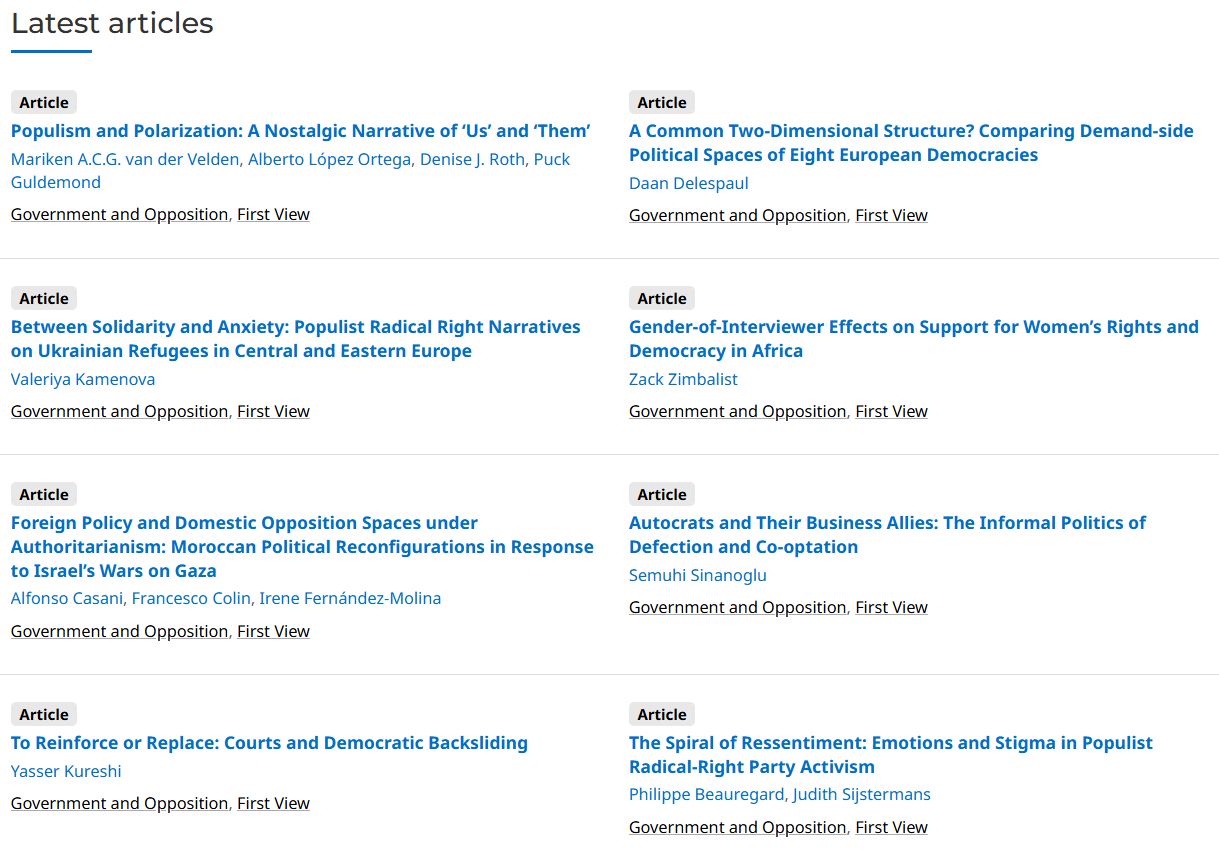Viewport: 1219px width, 868px height.
Task: Open 'A Common Two-Dimensional Structure?' article
Action: point(910,131)
